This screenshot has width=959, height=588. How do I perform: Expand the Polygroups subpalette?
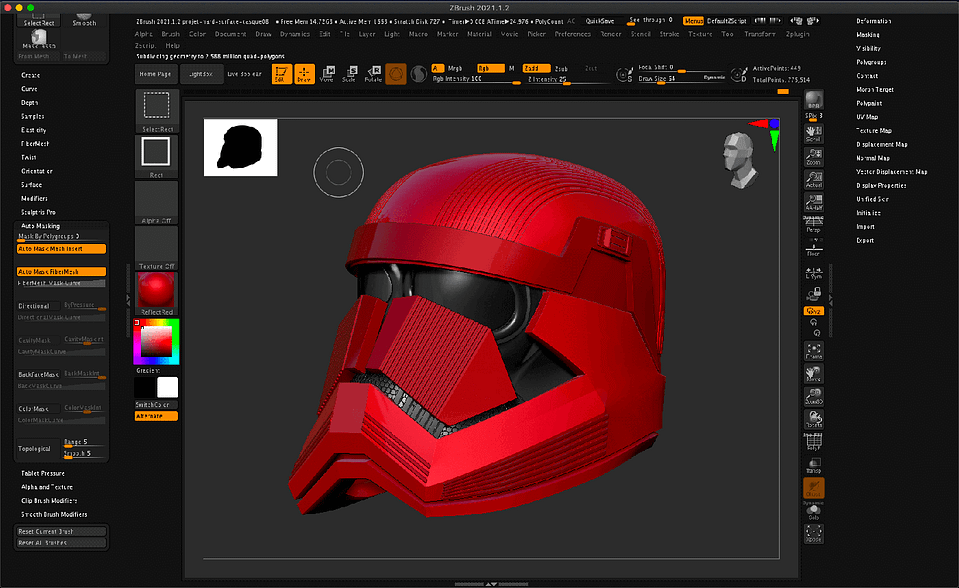[871, 62]
